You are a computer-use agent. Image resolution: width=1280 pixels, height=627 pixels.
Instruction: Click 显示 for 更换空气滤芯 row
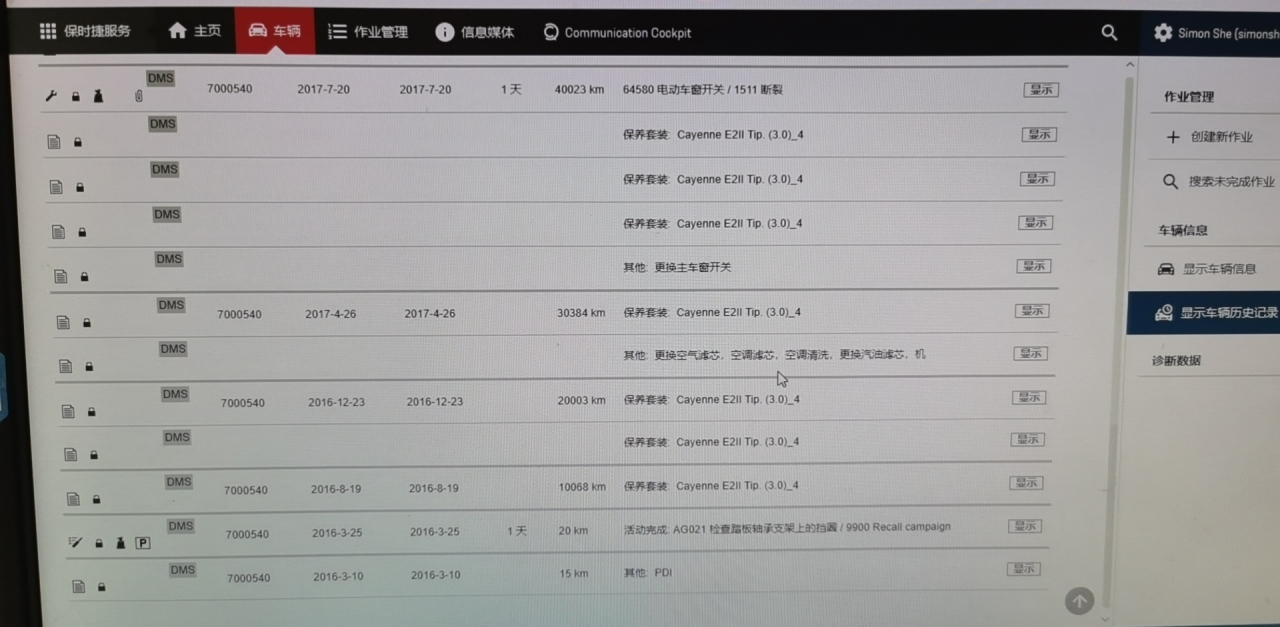(1030, 353)
